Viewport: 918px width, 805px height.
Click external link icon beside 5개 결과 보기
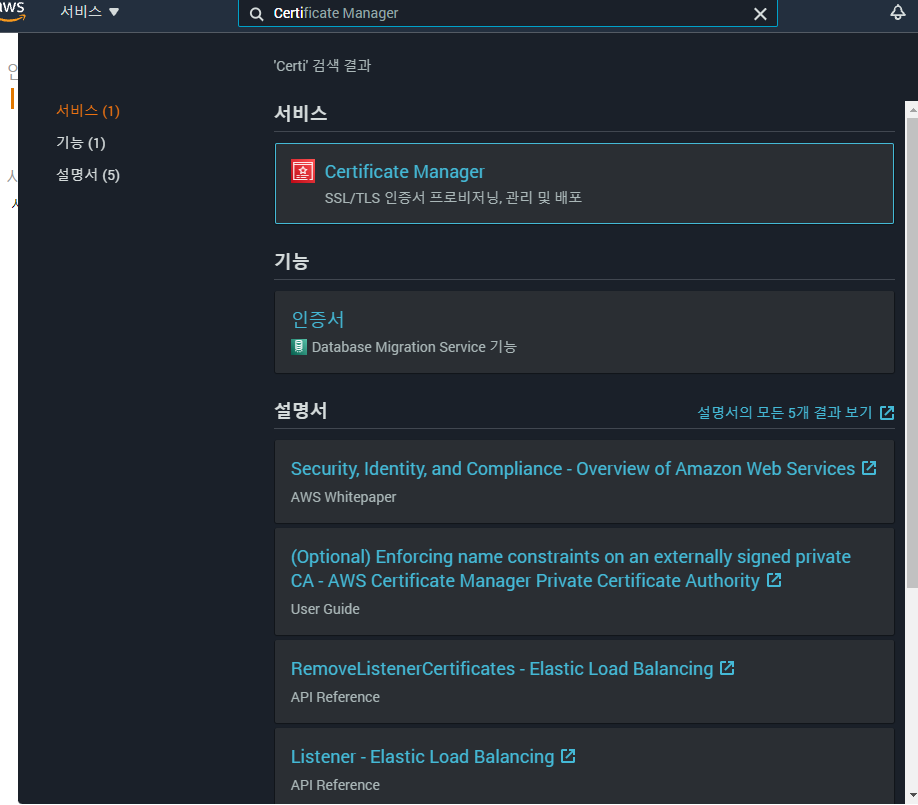887,413
